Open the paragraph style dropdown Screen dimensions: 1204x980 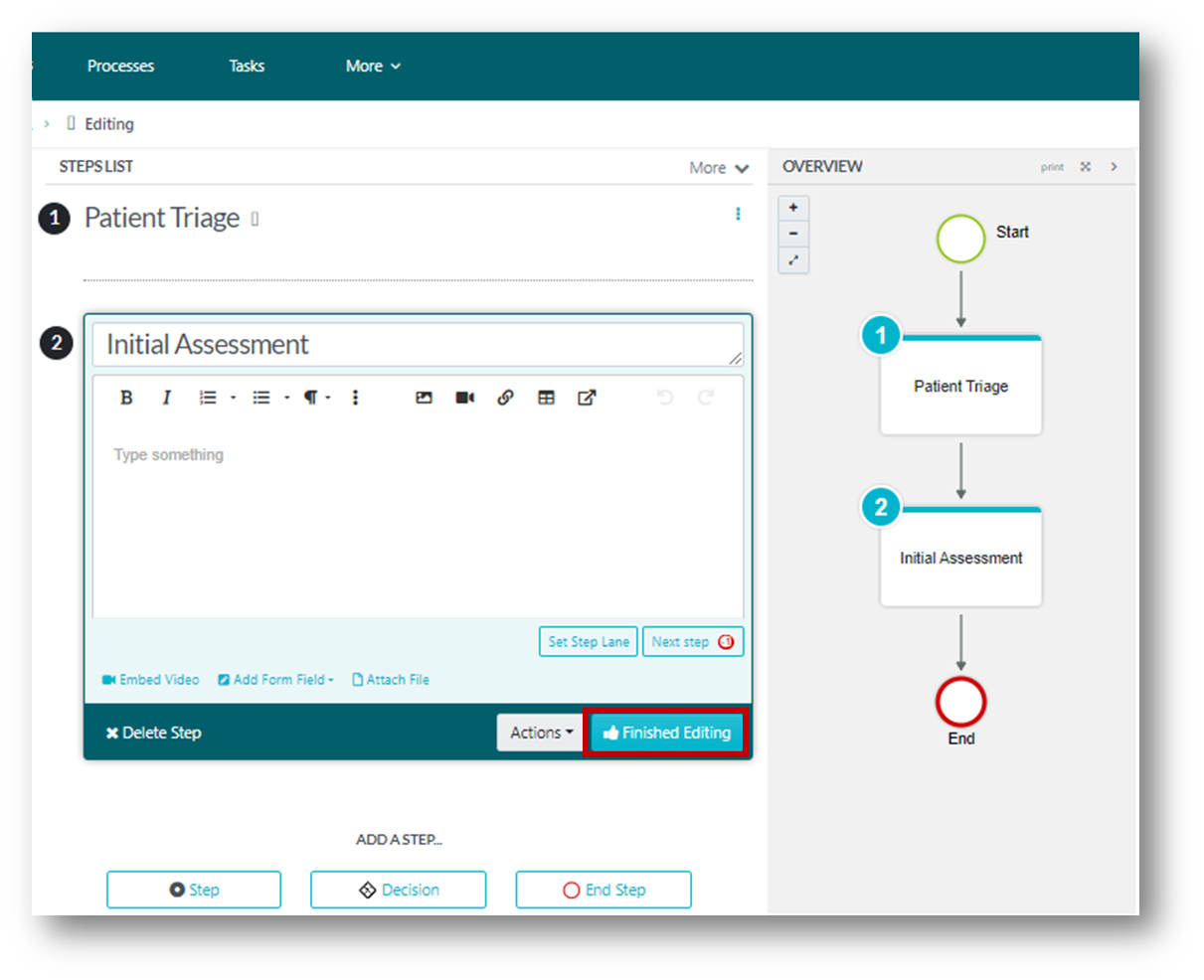click(x=311, y=397)
